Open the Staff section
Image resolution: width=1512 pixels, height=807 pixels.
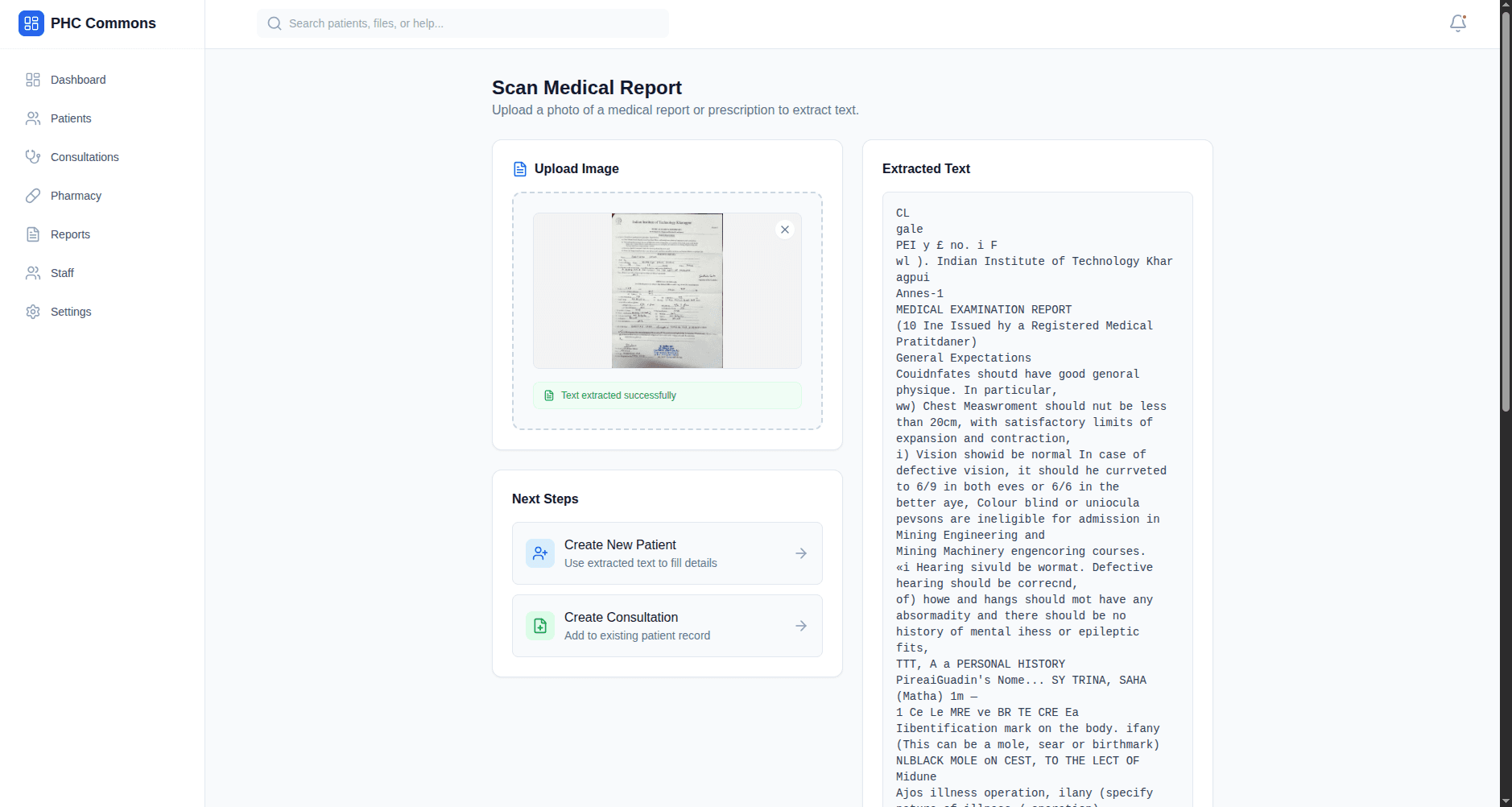click(x=62, y=273)
